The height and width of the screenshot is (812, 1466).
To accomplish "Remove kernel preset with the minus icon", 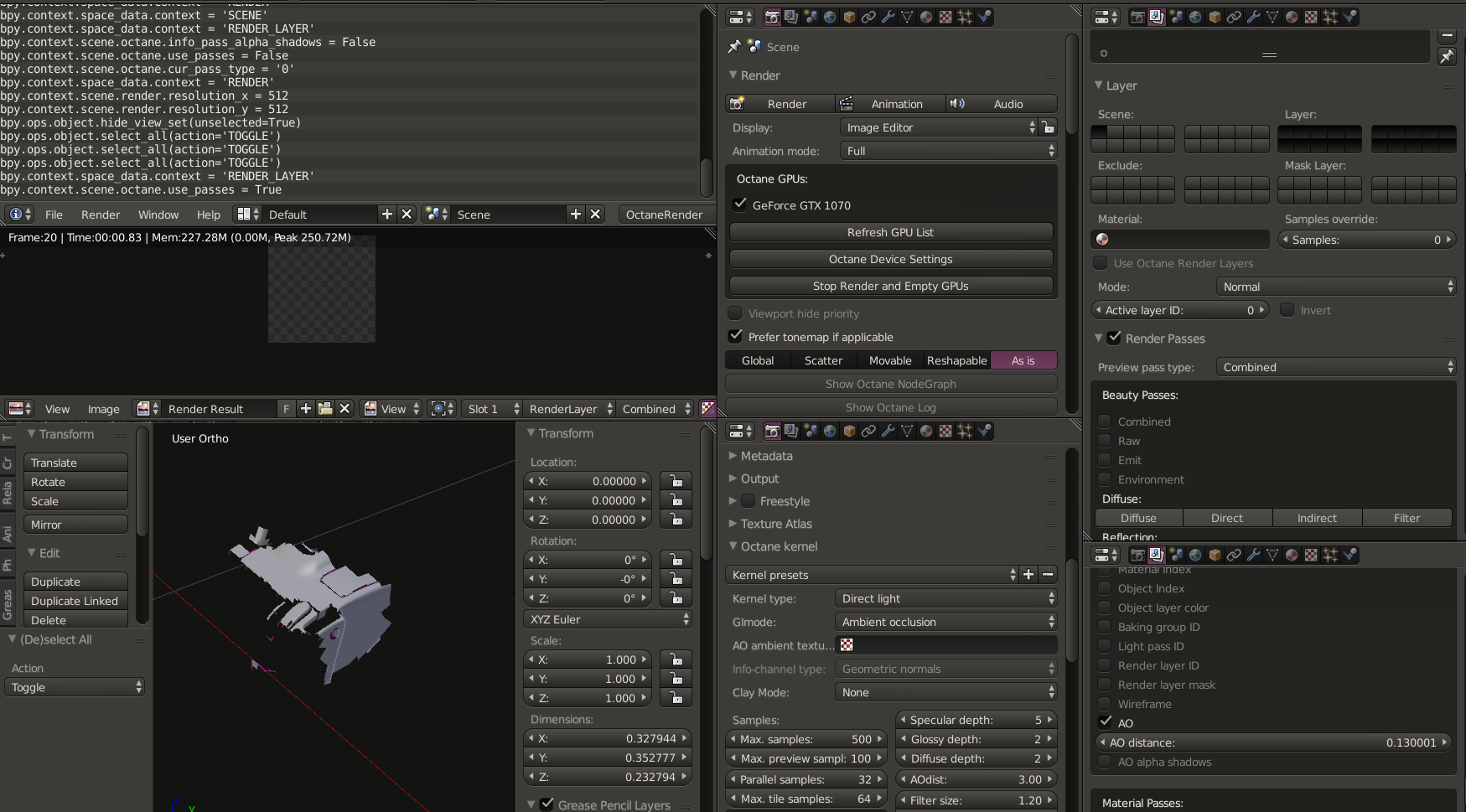I will (x=1048, y=575).
